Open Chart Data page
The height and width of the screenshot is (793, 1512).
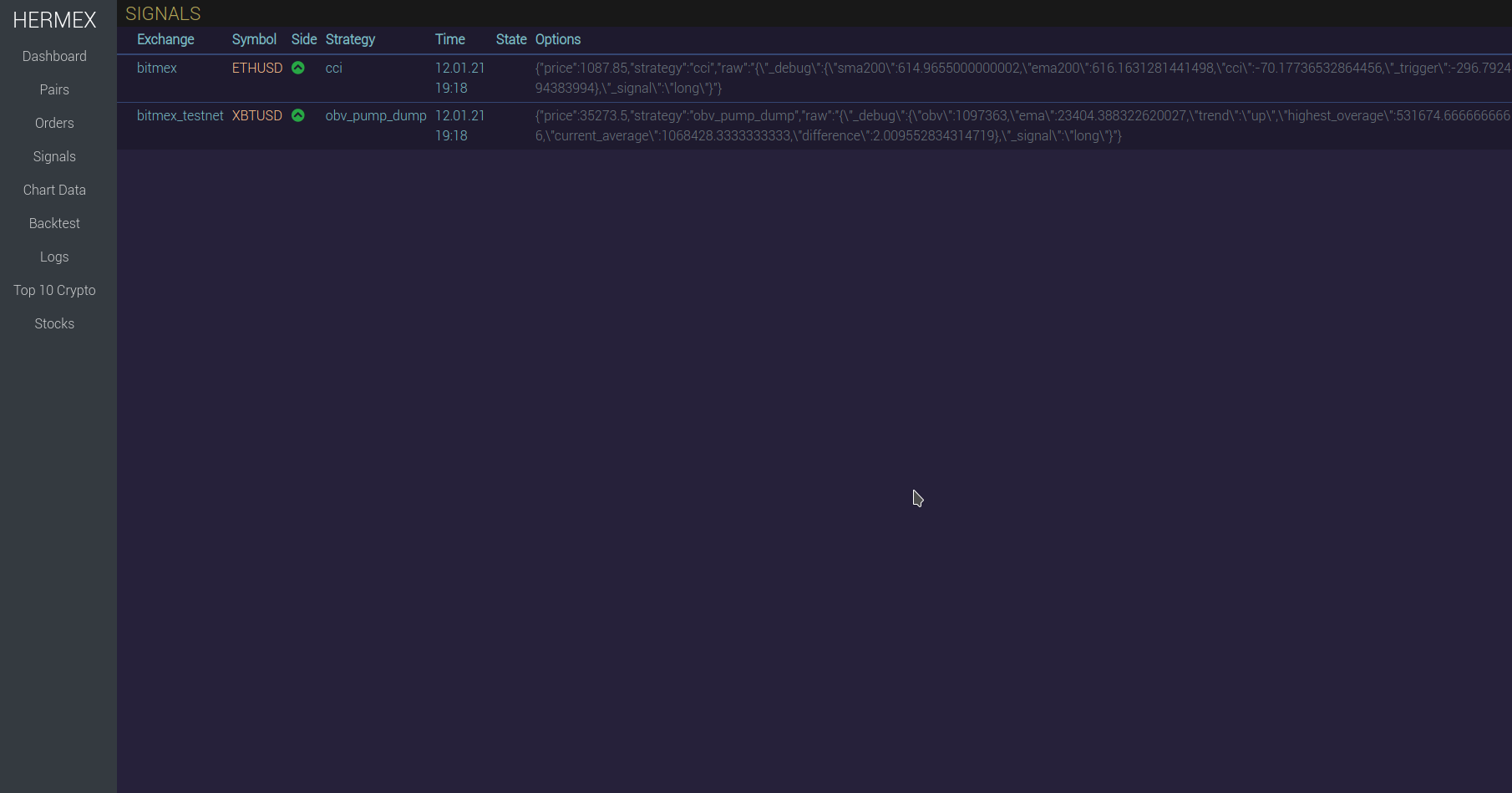click(54, 190)
